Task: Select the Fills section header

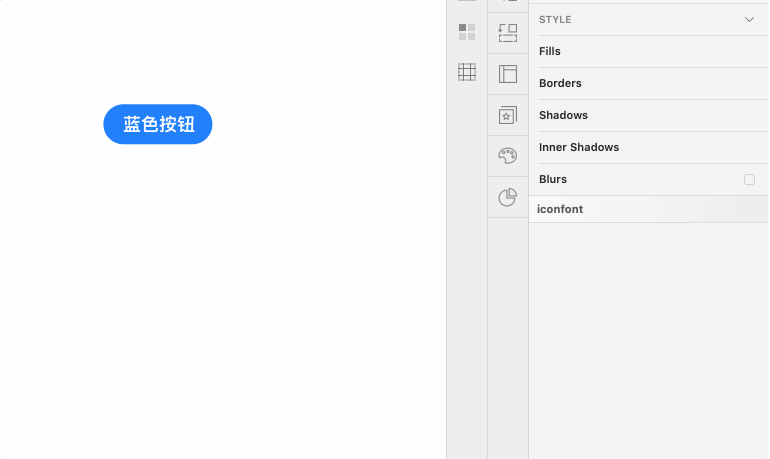Action: click(x=550, y=51)
